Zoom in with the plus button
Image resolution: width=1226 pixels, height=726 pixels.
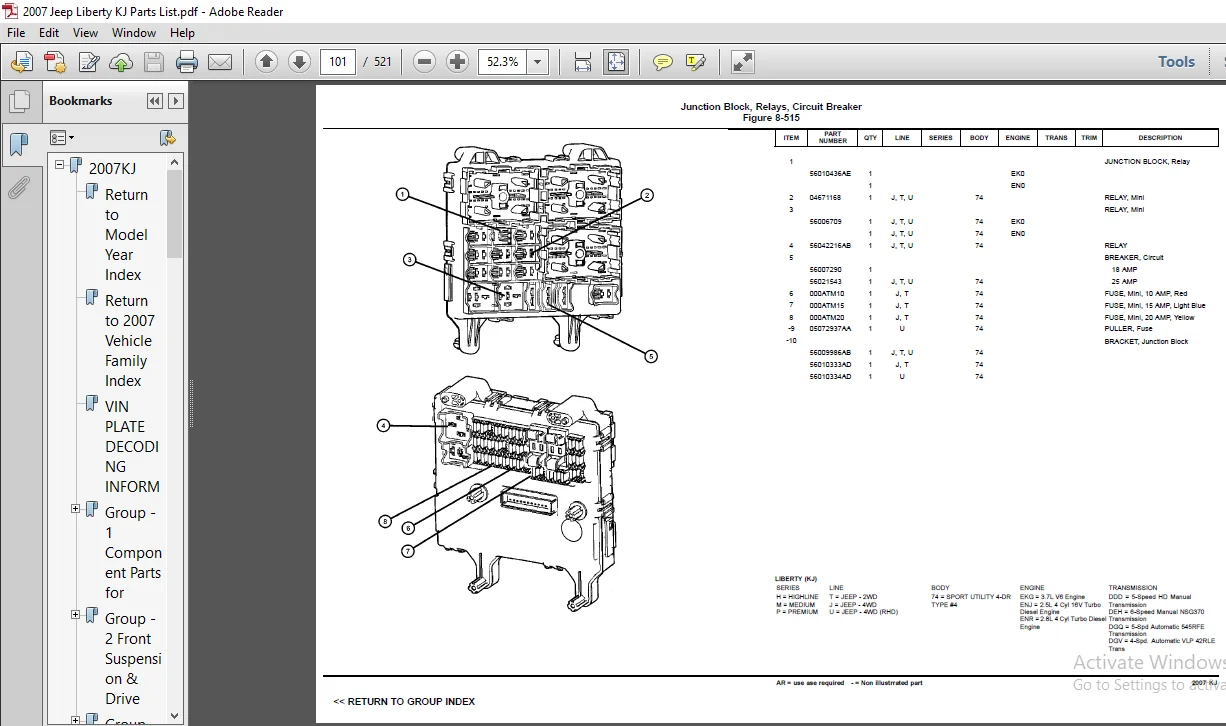[457, 62]
